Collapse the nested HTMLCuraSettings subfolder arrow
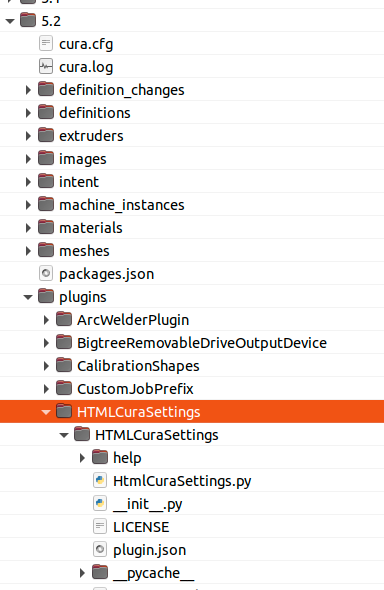 tap(64, 435)
